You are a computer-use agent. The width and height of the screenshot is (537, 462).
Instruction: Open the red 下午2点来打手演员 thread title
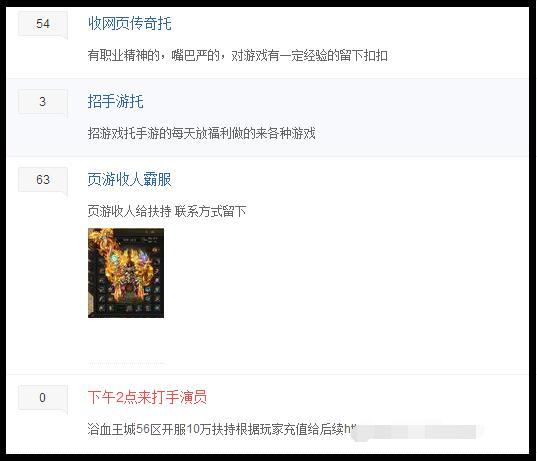147,397
